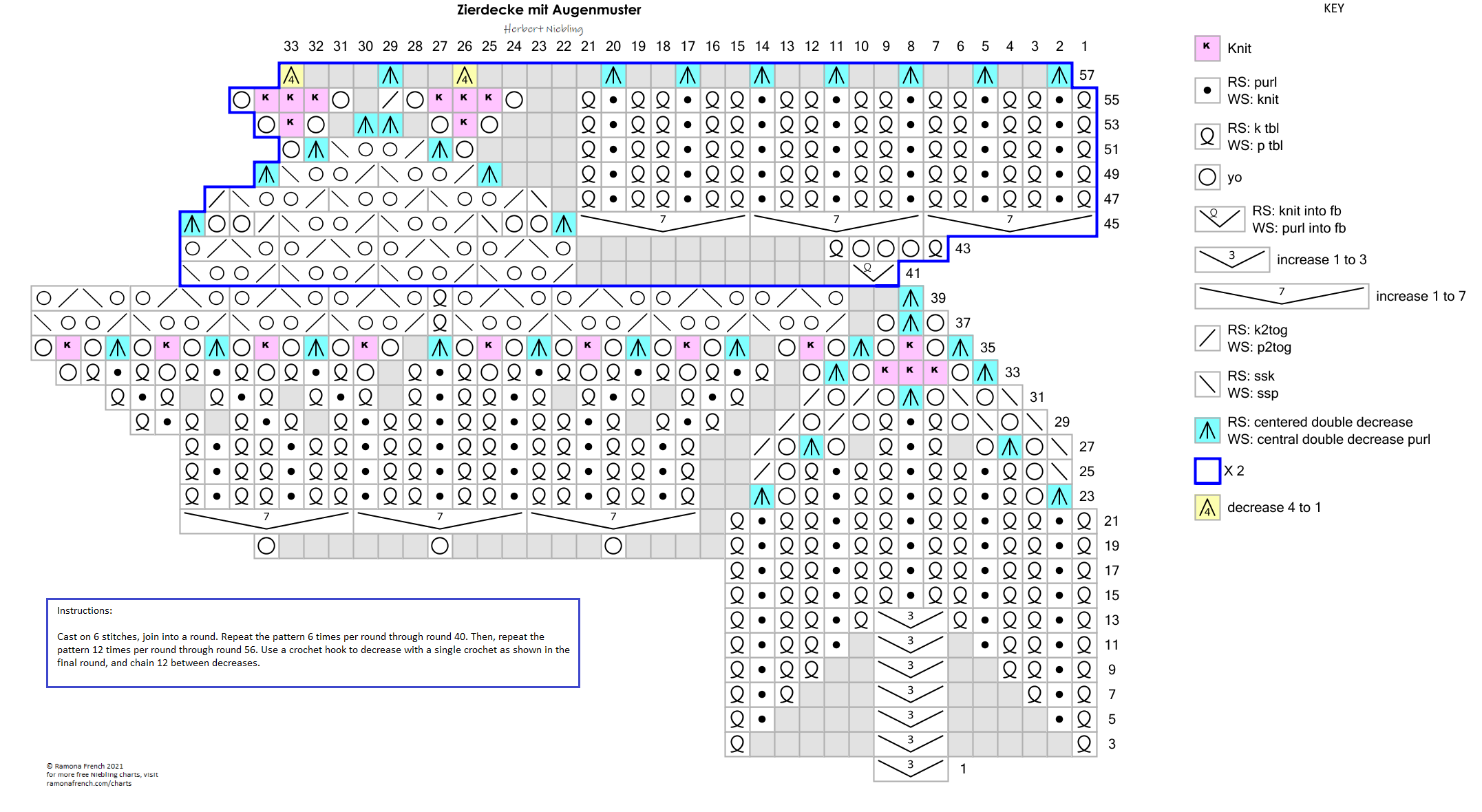Click the yellow decrease 4 to 1 symbol
Image resolution: width=1482 pixels, height=812 pixels.
[x=1207, y=508]
